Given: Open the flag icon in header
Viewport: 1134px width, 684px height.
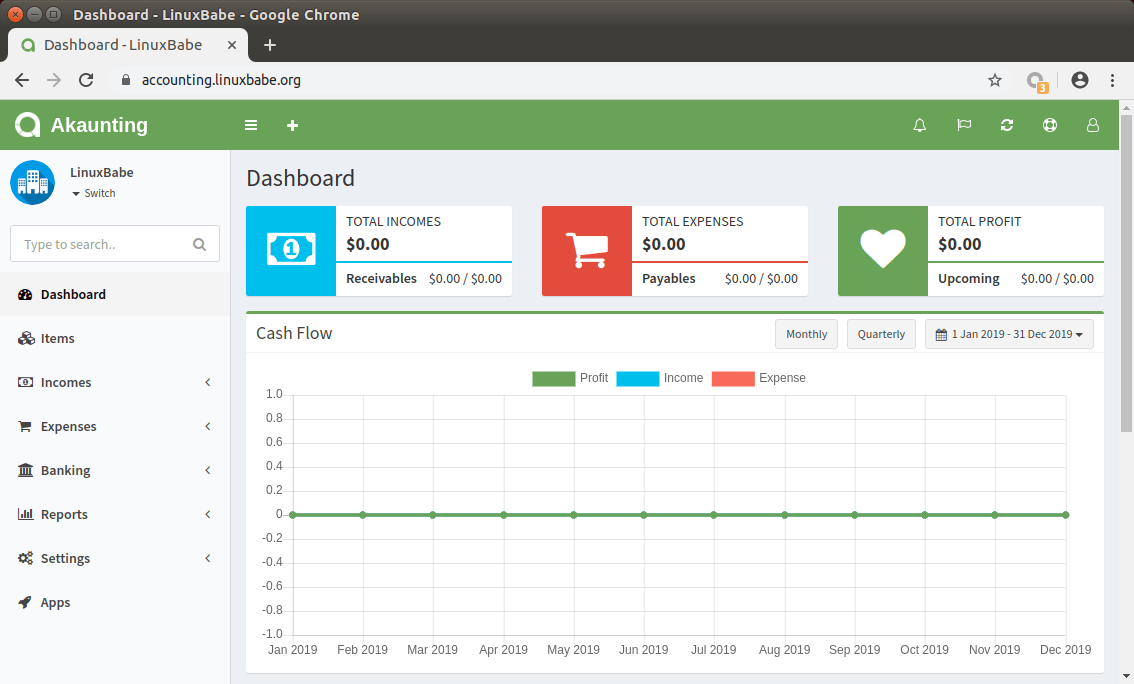Looking at the screenshot, I should click(964, 125).
